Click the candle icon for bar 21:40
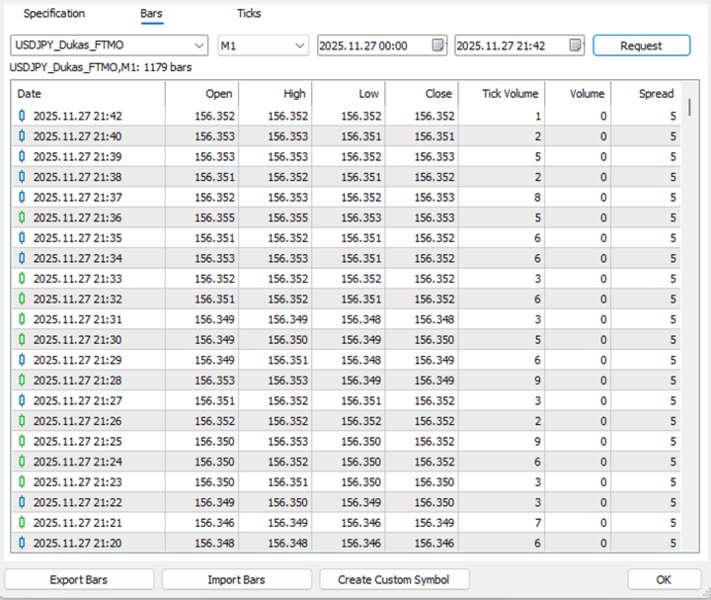Image resolution: width=711 pixels, height=600 pixels. pyautogui.click(x=22, y=136)
